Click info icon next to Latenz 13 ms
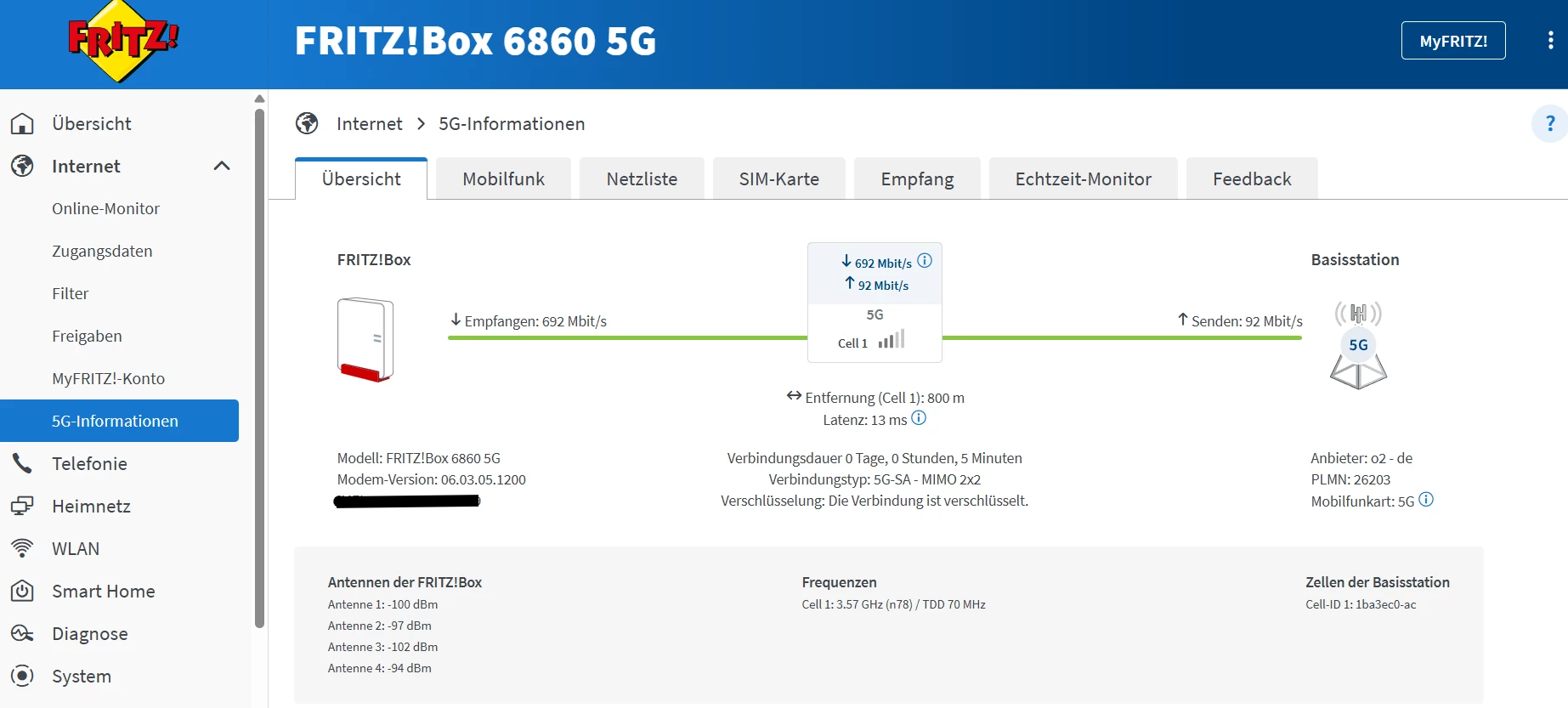 [x=919, y=418]
